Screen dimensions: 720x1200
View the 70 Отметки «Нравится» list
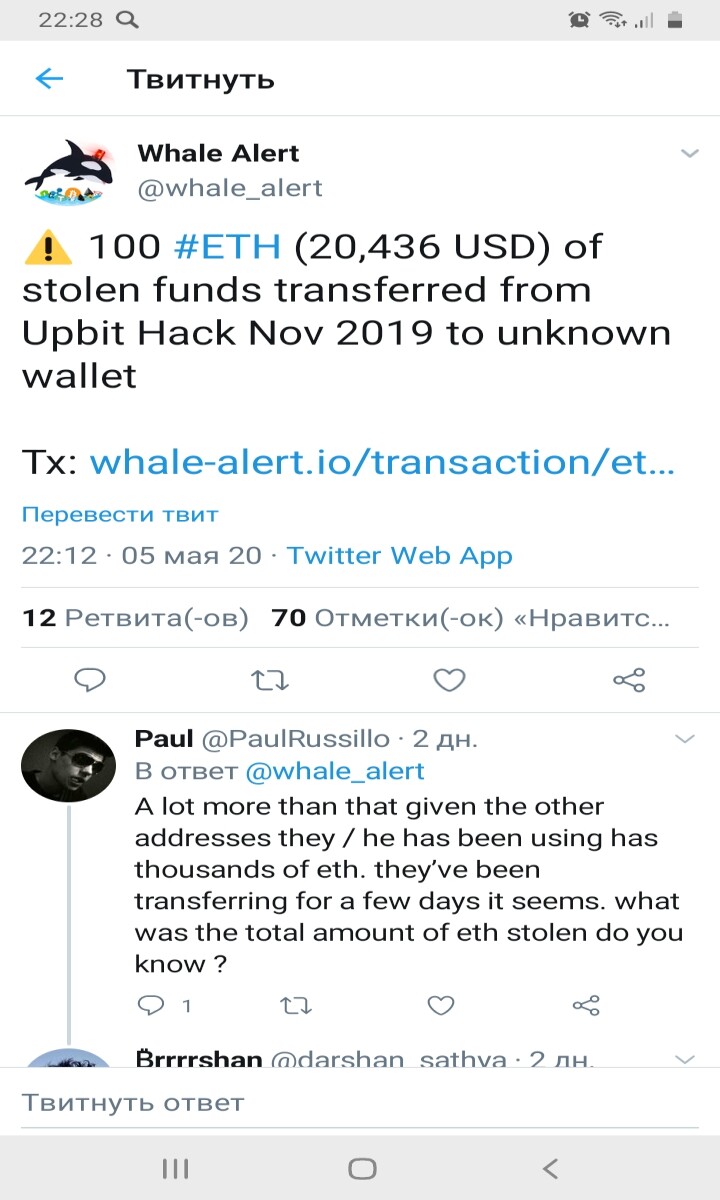click(x=471, y=618)
